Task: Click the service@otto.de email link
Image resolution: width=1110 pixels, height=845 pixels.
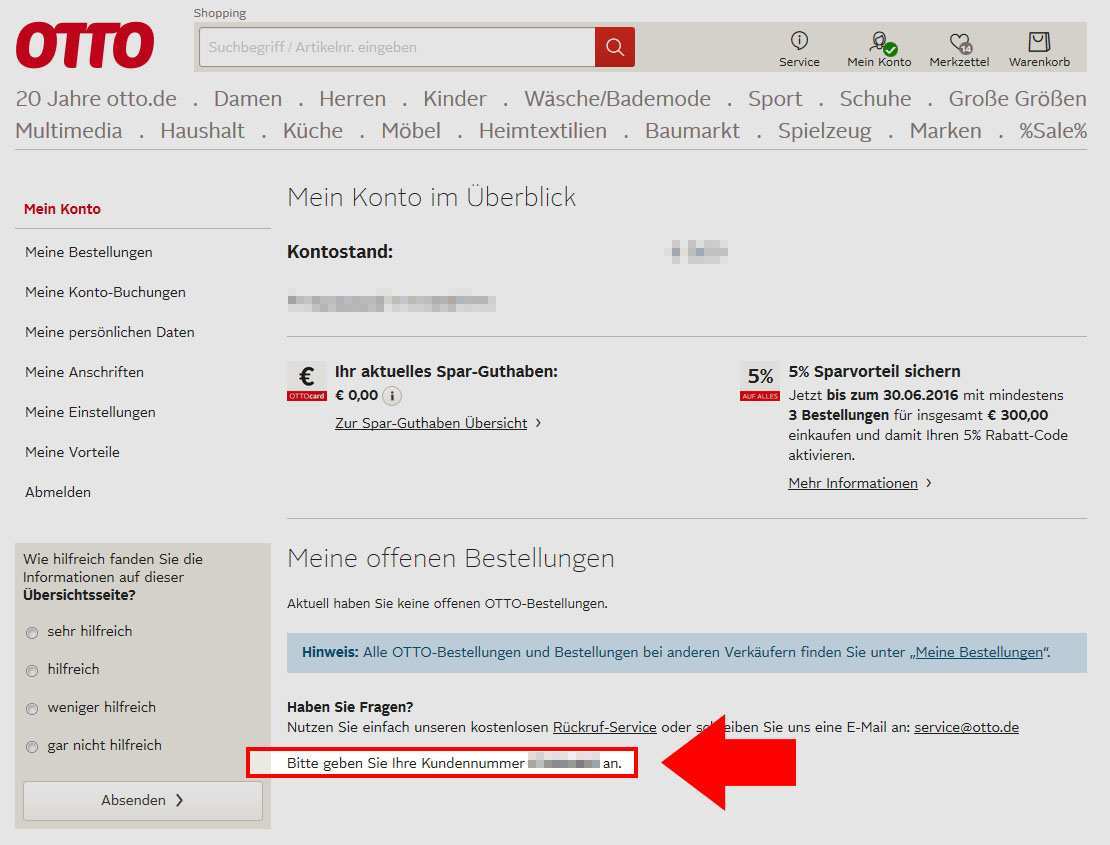Action: [x=966, y=727]
